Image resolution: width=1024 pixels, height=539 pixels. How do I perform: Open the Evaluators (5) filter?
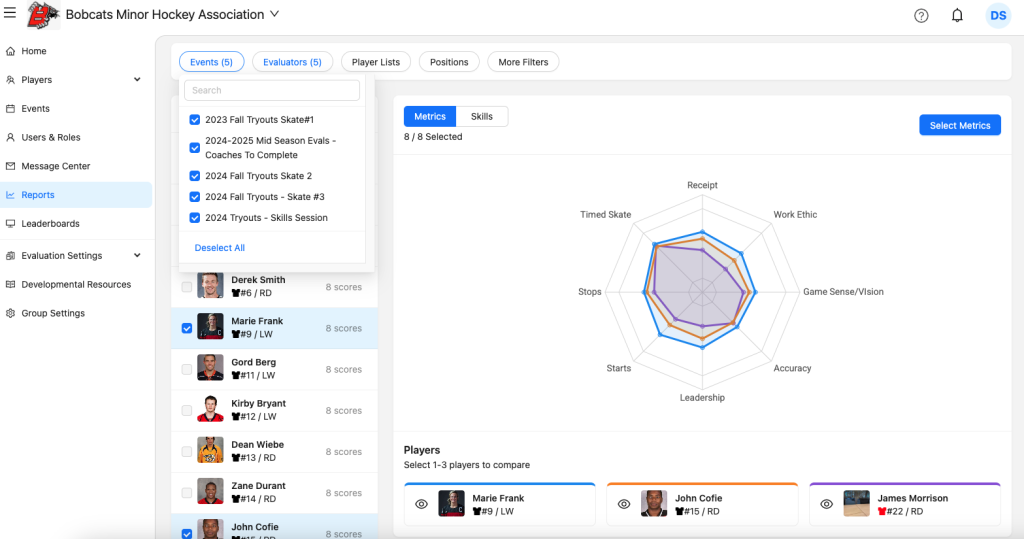292,62
